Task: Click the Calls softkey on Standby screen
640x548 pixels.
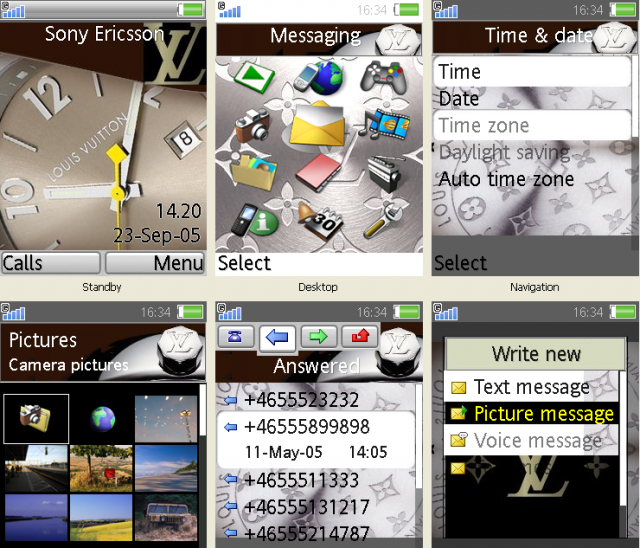Action: (x=51, y=263)
